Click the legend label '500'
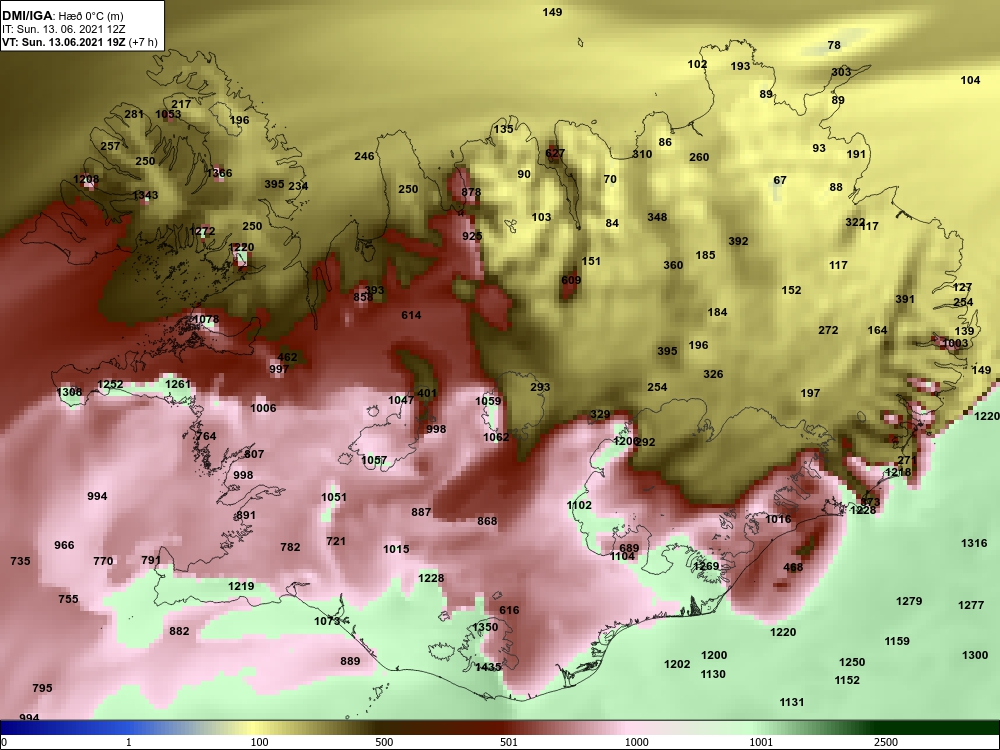The image size is (1000, 750). tap(384, 742)
